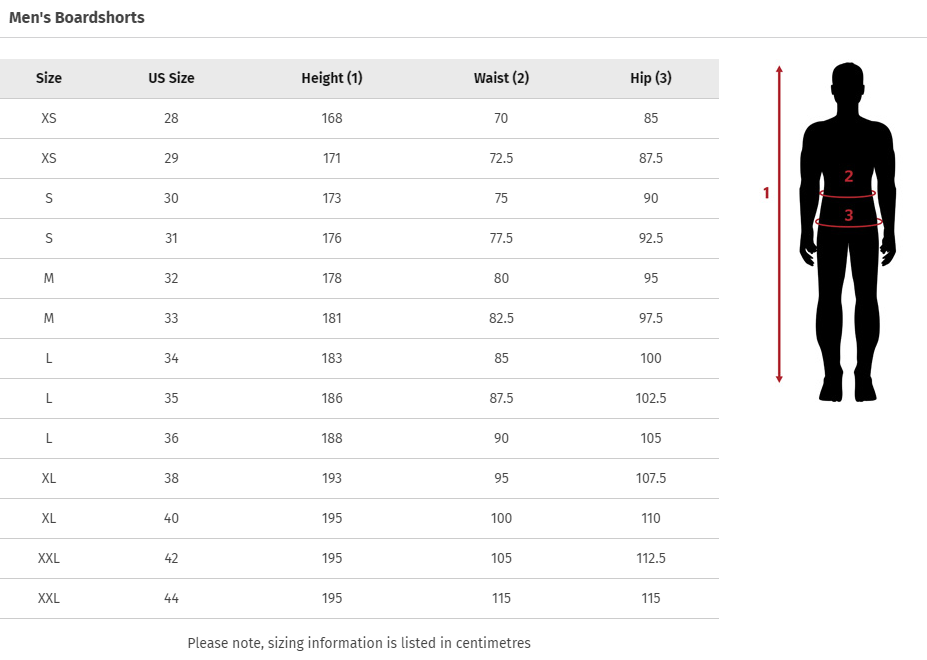This screenshot has height=660, width=927.
Task: Click the Men's Boardshorts title
Action: tap(77, 18)
